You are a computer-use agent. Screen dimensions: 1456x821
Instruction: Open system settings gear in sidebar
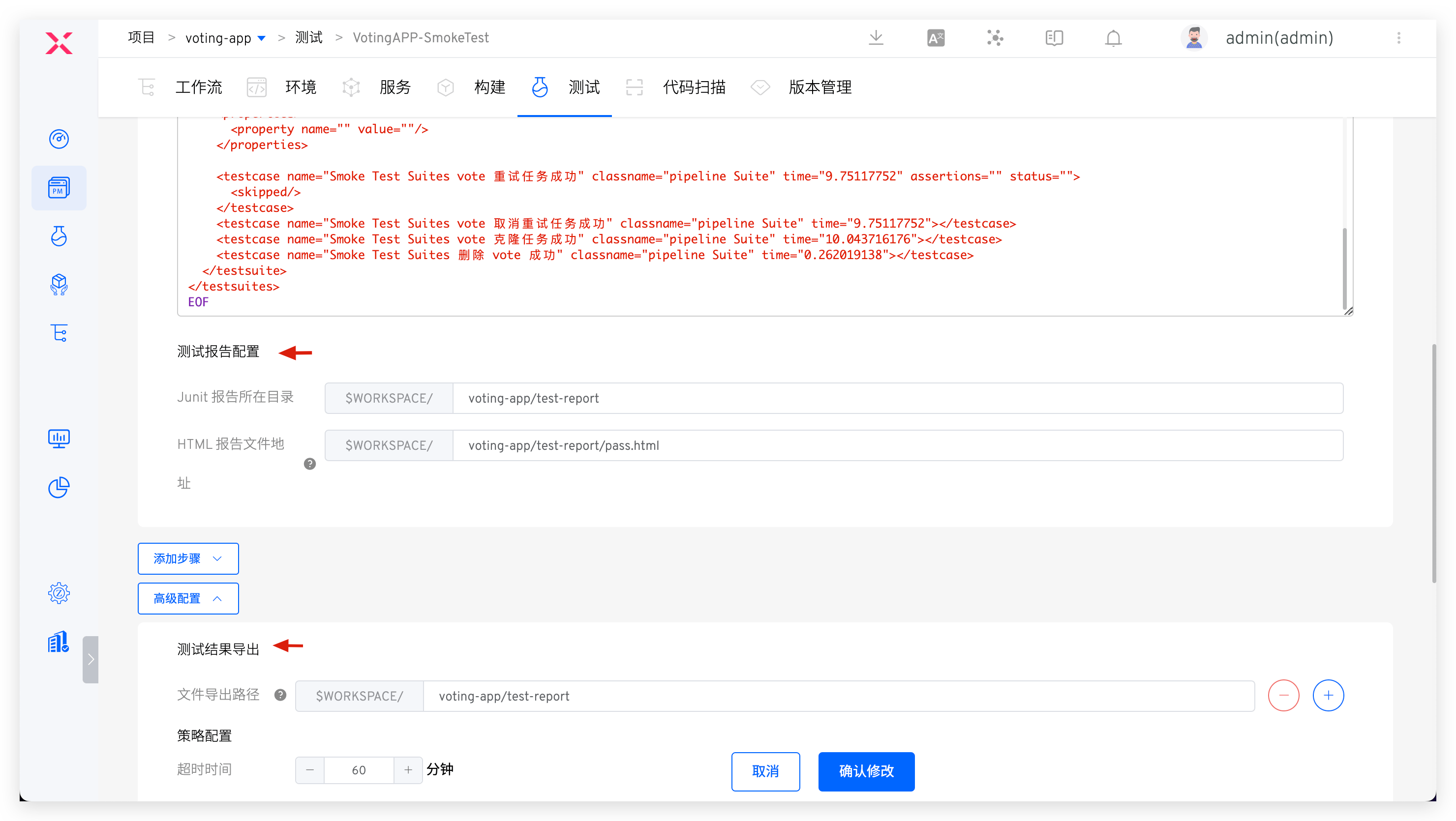pyautogui.click(x=59, y=593)
